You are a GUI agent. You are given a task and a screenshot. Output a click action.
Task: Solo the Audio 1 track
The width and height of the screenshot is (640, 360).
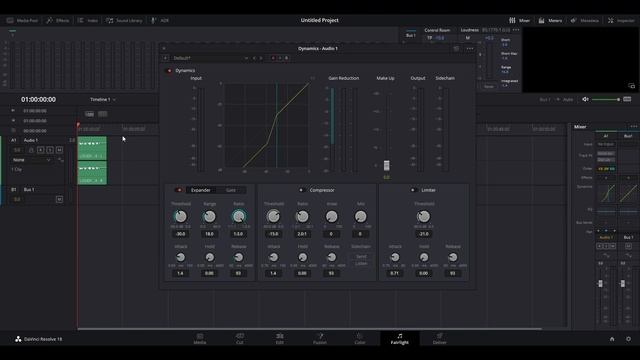click(50, 150)
